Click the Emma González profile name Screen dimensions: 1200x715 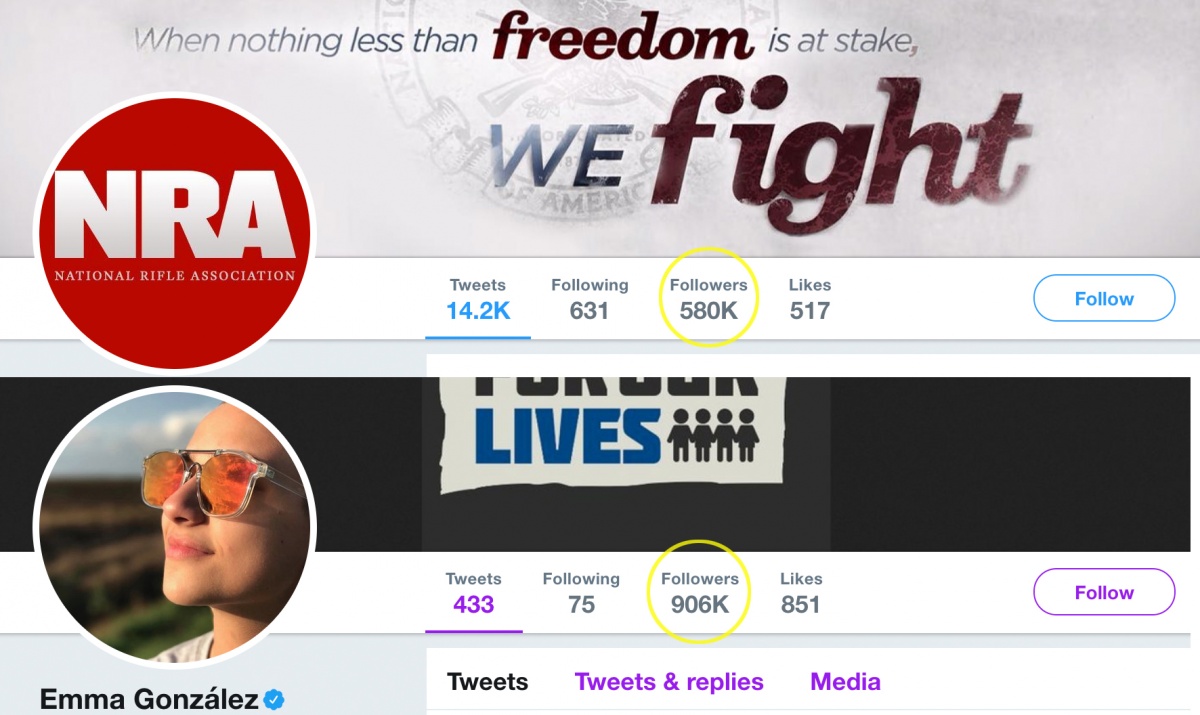click(x=149, y=699)
